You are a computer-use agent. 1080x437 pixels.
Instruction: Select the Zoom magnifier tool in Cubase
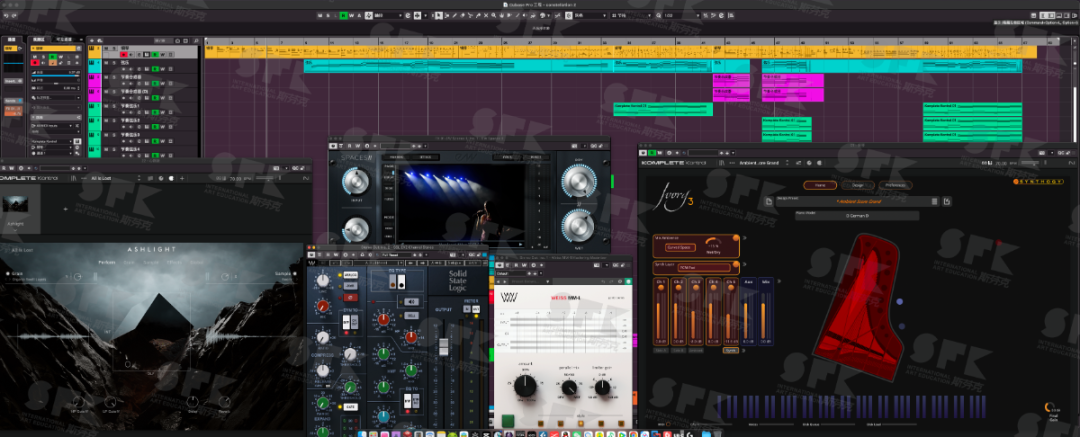click(494, 15)
